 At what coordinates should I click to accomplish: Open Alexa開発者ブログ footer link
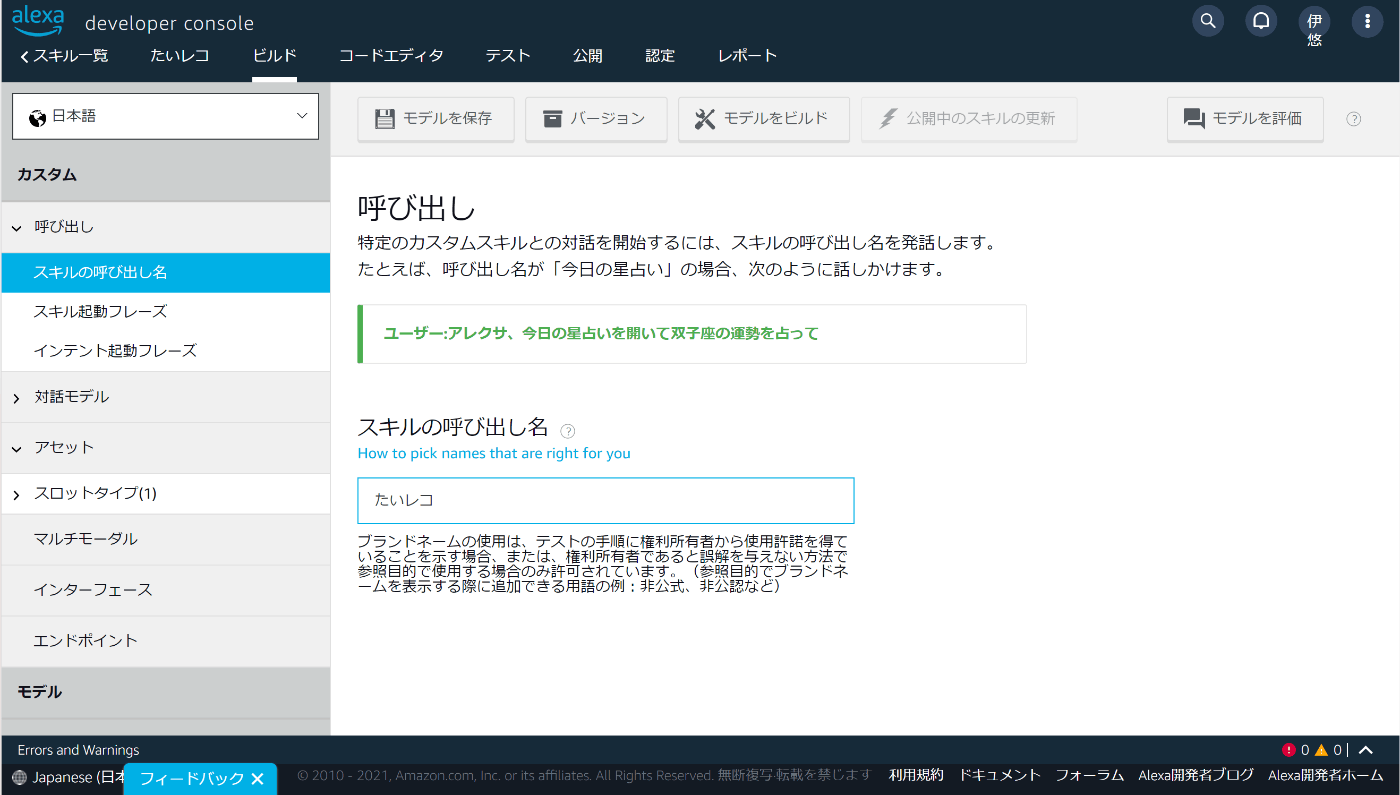[x=1196, y=775]
